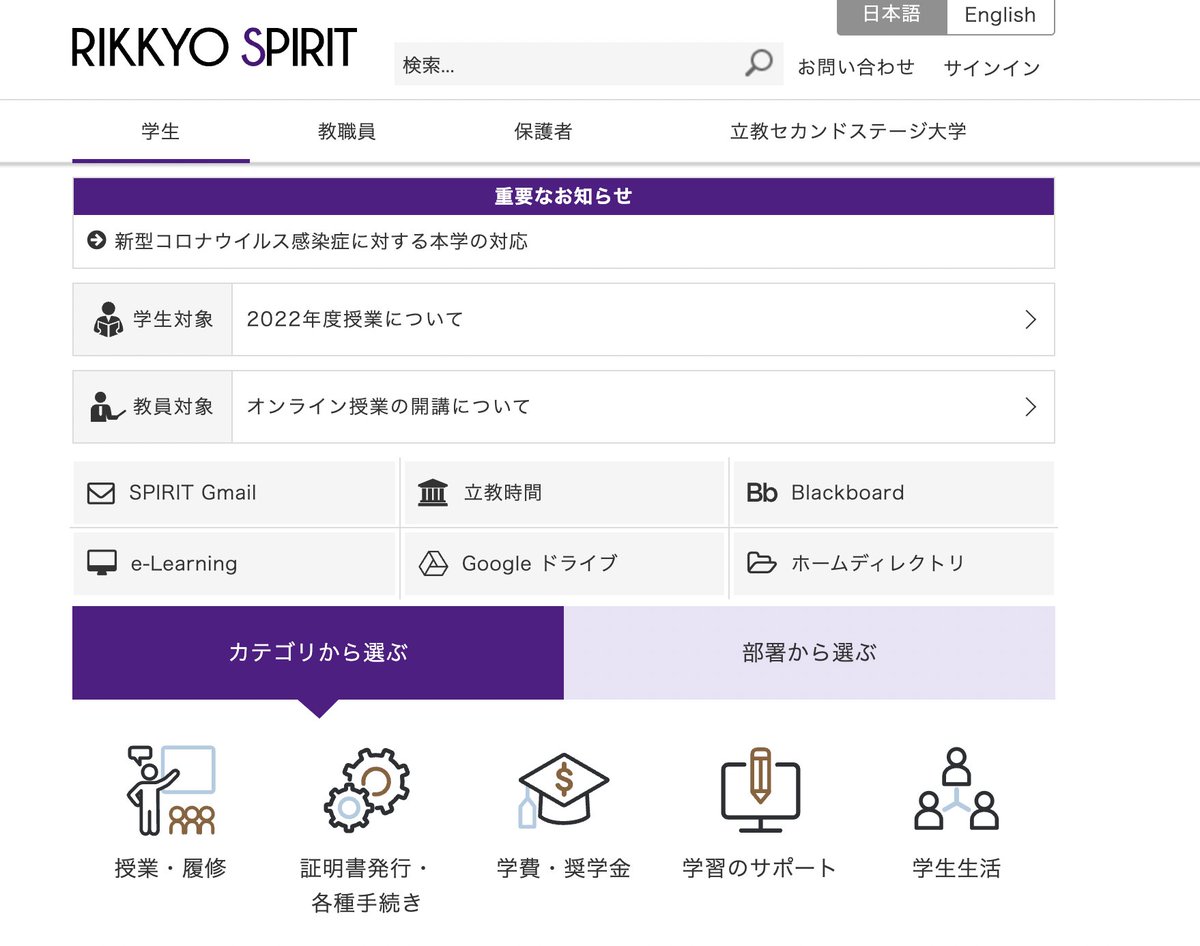Click the home directory folder icon

pyautogui.click(x=762, y=563)
